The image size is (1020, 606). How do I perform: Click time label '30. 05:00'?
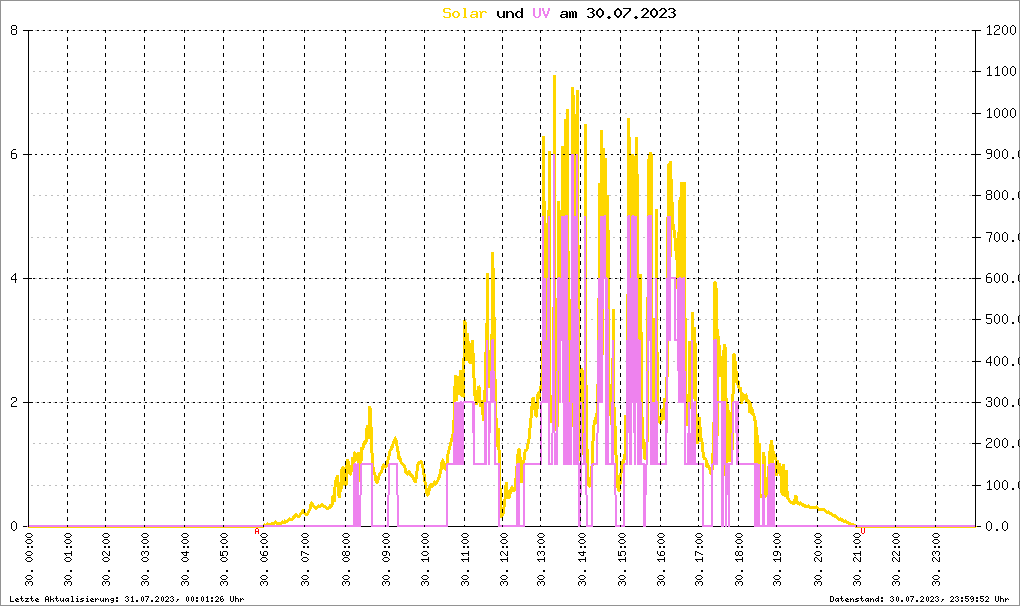tap(224, 559)
